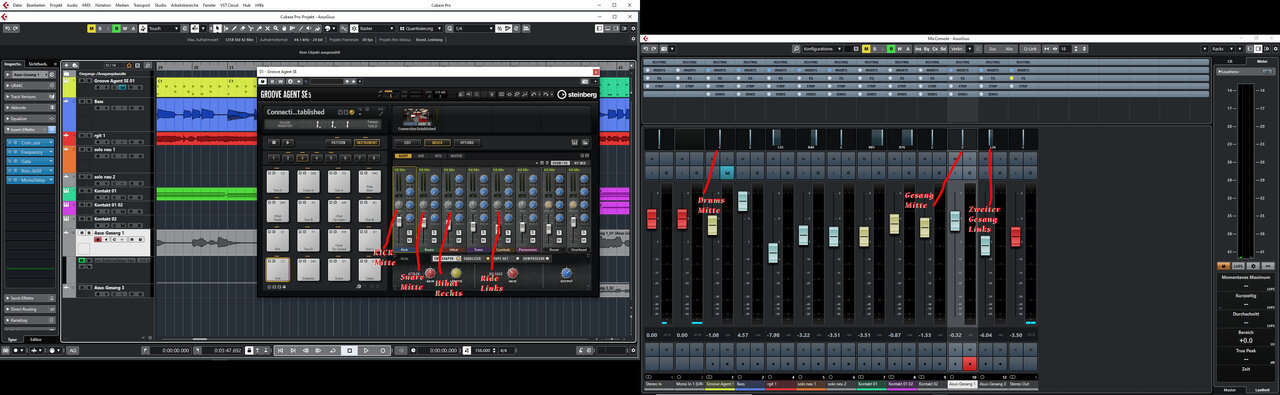Expand the Akkorde inspector section

(x=30, y=107)
